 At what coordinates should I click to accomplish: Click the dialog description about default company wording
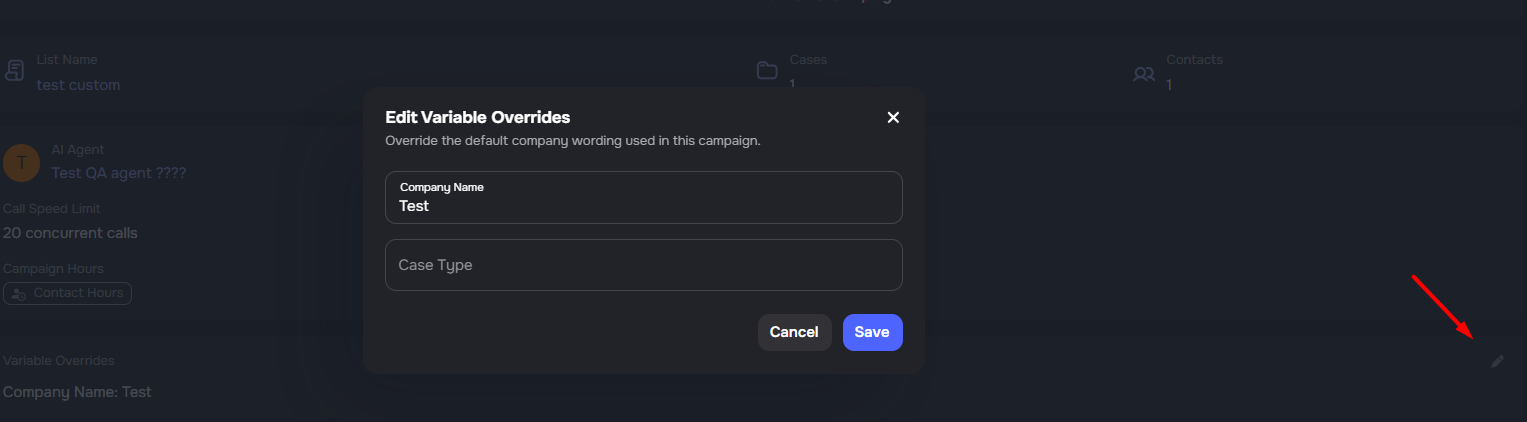coord(573,141)
